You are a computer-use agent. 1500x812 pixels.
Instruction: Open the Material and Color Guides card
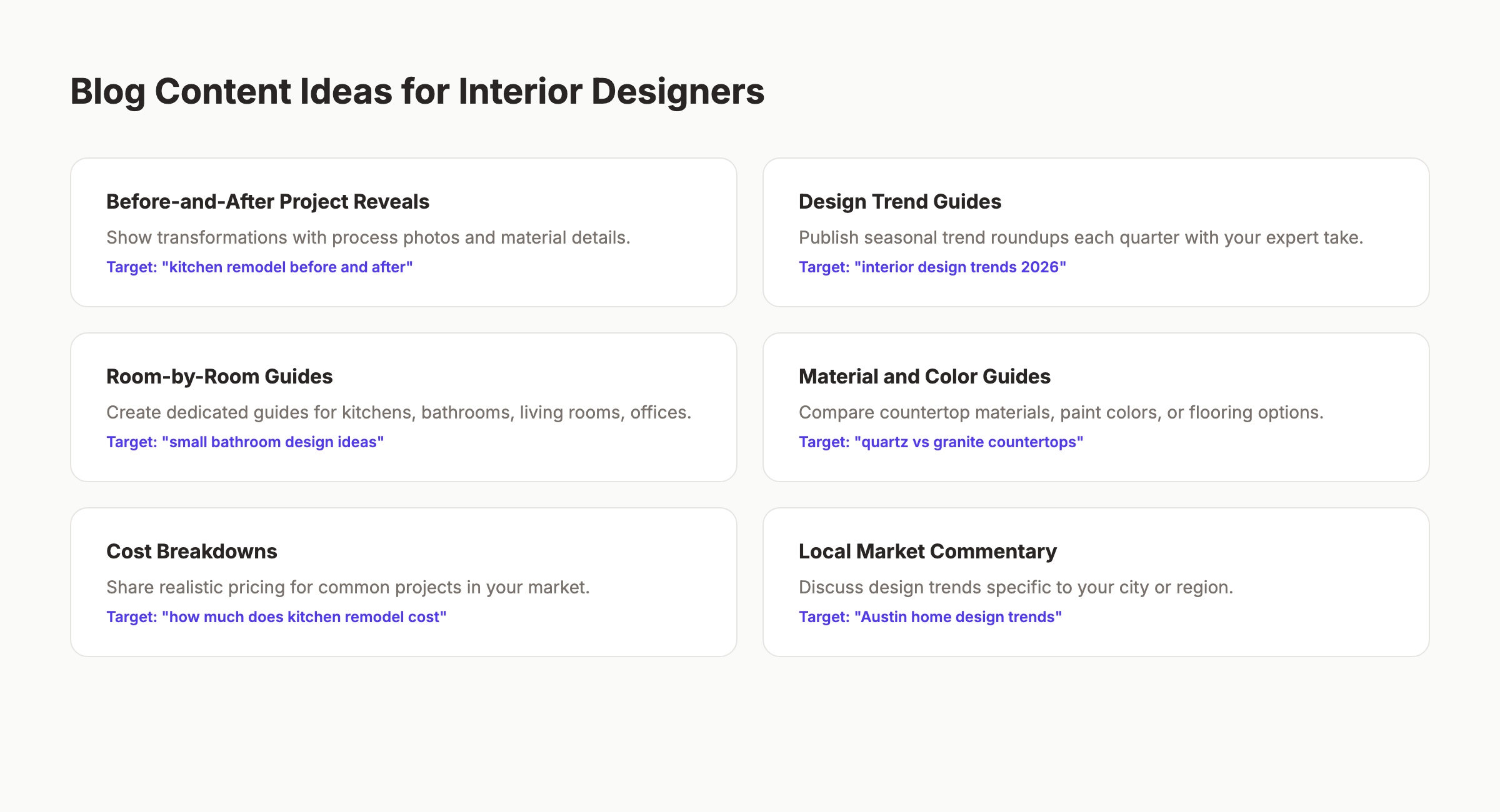(1096, 407)
